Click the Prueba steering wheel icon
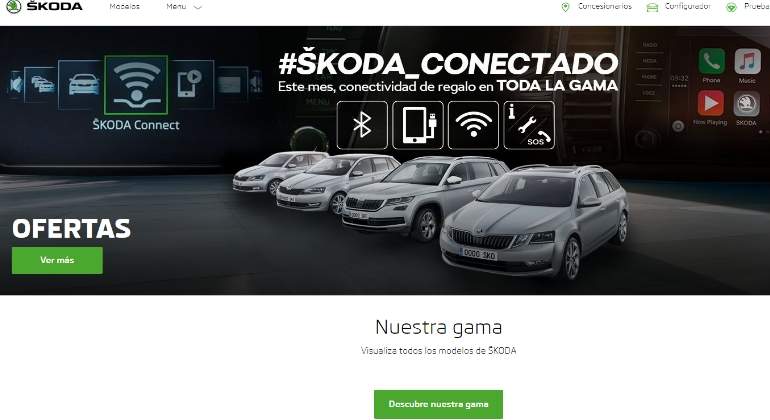The width and height of the screenshot is (770, 420). [731, 7]
